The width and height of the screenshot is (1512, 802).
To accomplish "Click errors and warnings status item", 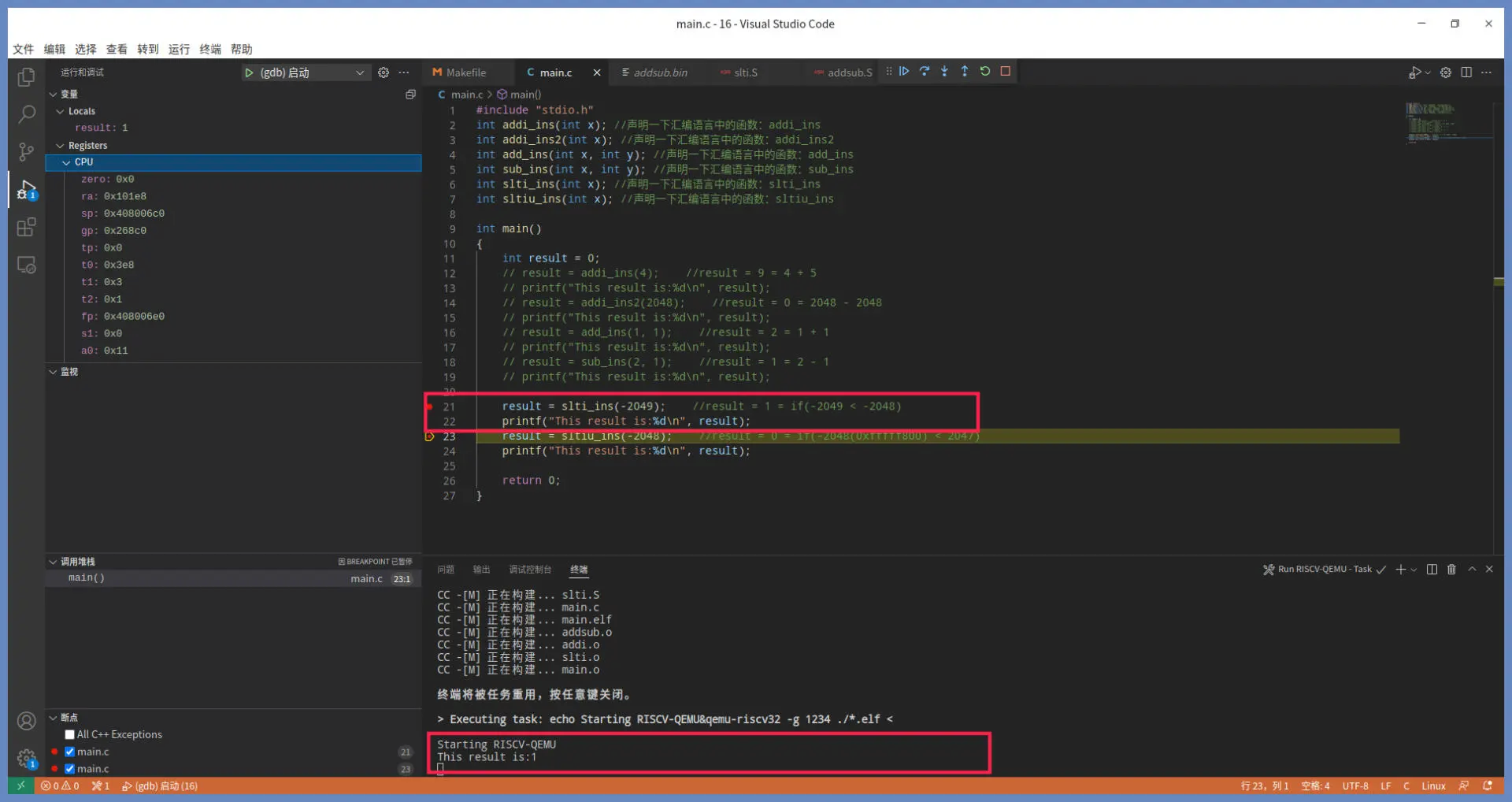I will point(60,786).
